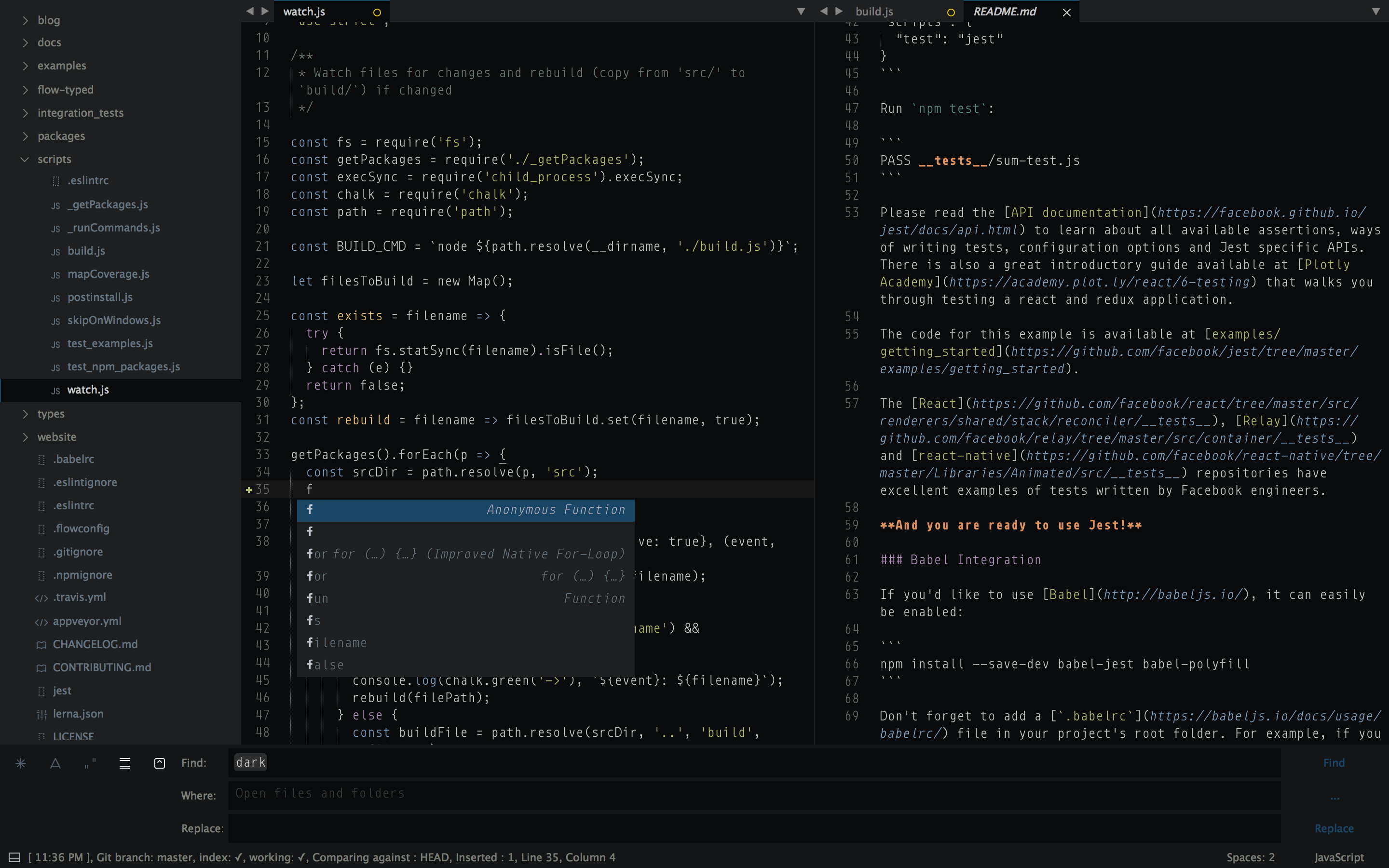The width and height of the screenshot is (1389, 868).
Task: Click the code icon beside .travis.yml
Action: (x=41, y=597)
